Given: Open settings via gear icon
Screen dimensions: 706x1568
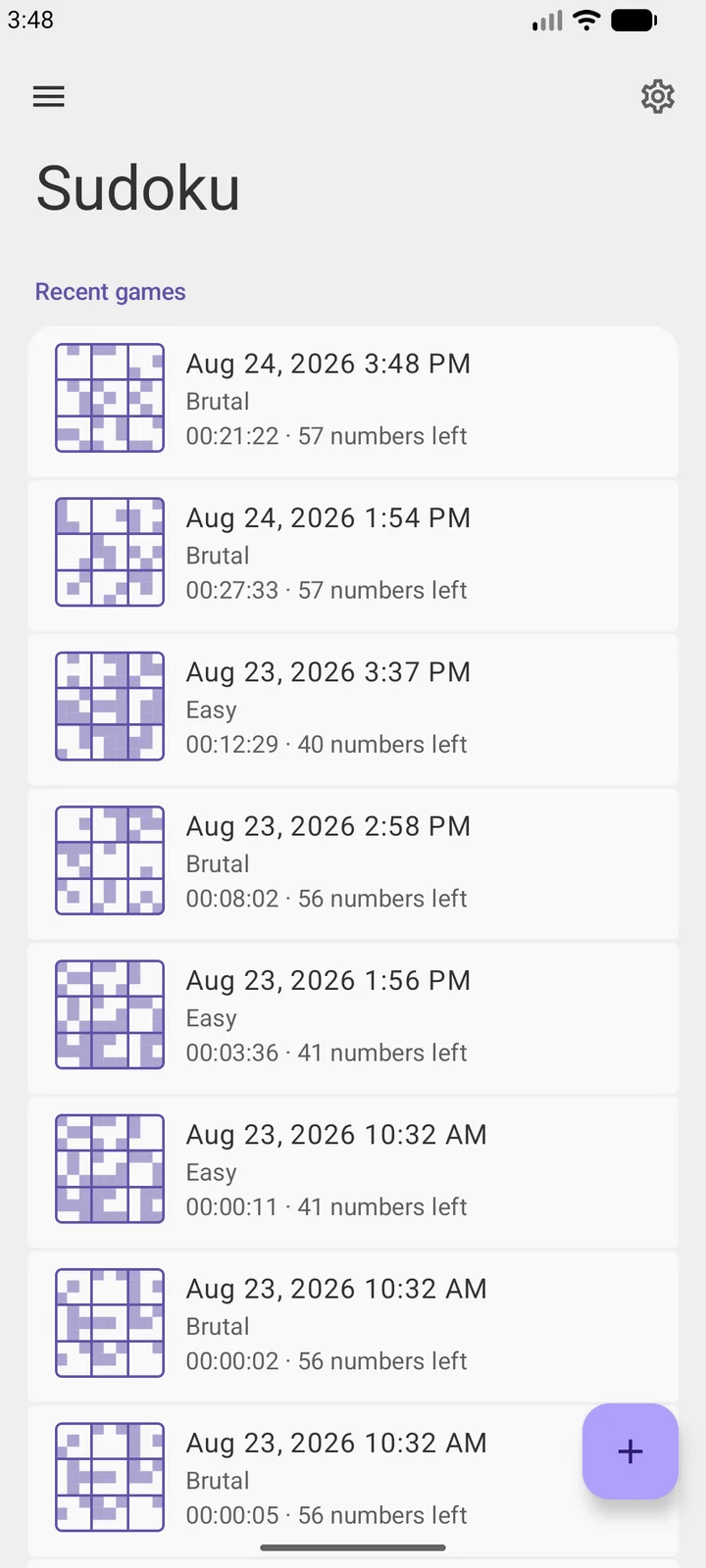Looking at the screenshot, I should pyautogui.click(x=658, y=96).
